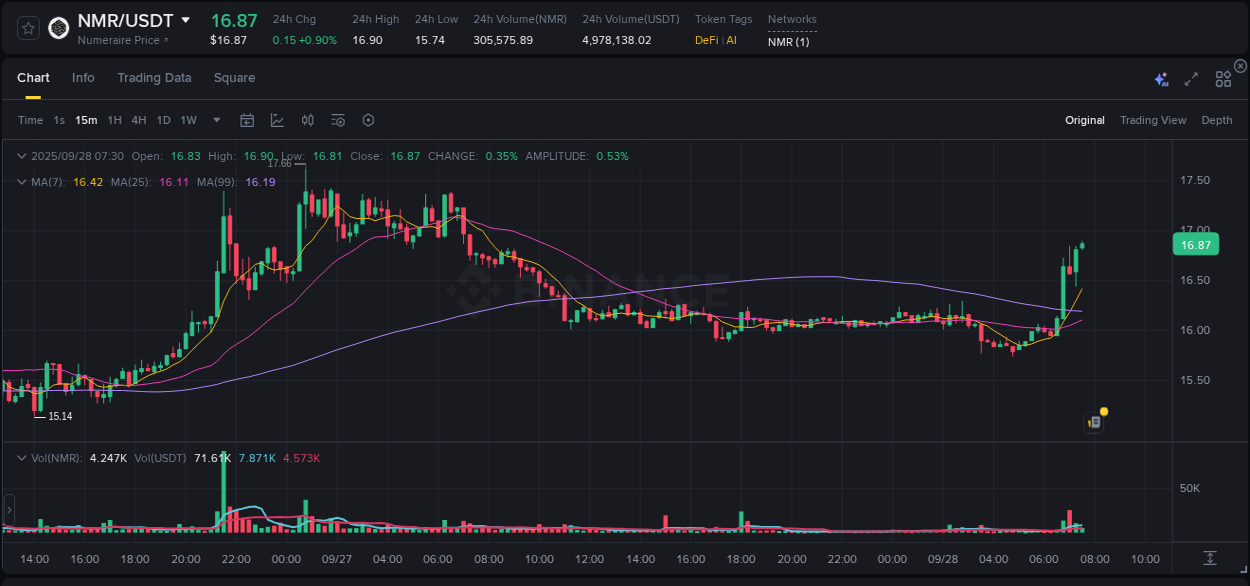The image size is (1250, 586).
Task: Launch AI analysis with the sparkle icon
Action: 1161,78
